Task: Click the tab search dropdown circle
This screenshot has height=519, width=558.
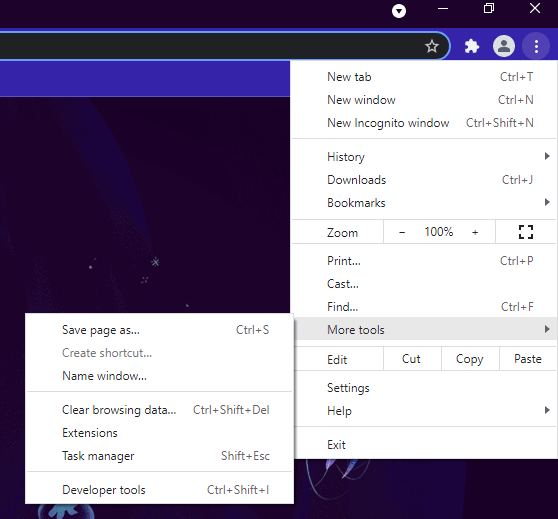Action: tap(399, 11)
